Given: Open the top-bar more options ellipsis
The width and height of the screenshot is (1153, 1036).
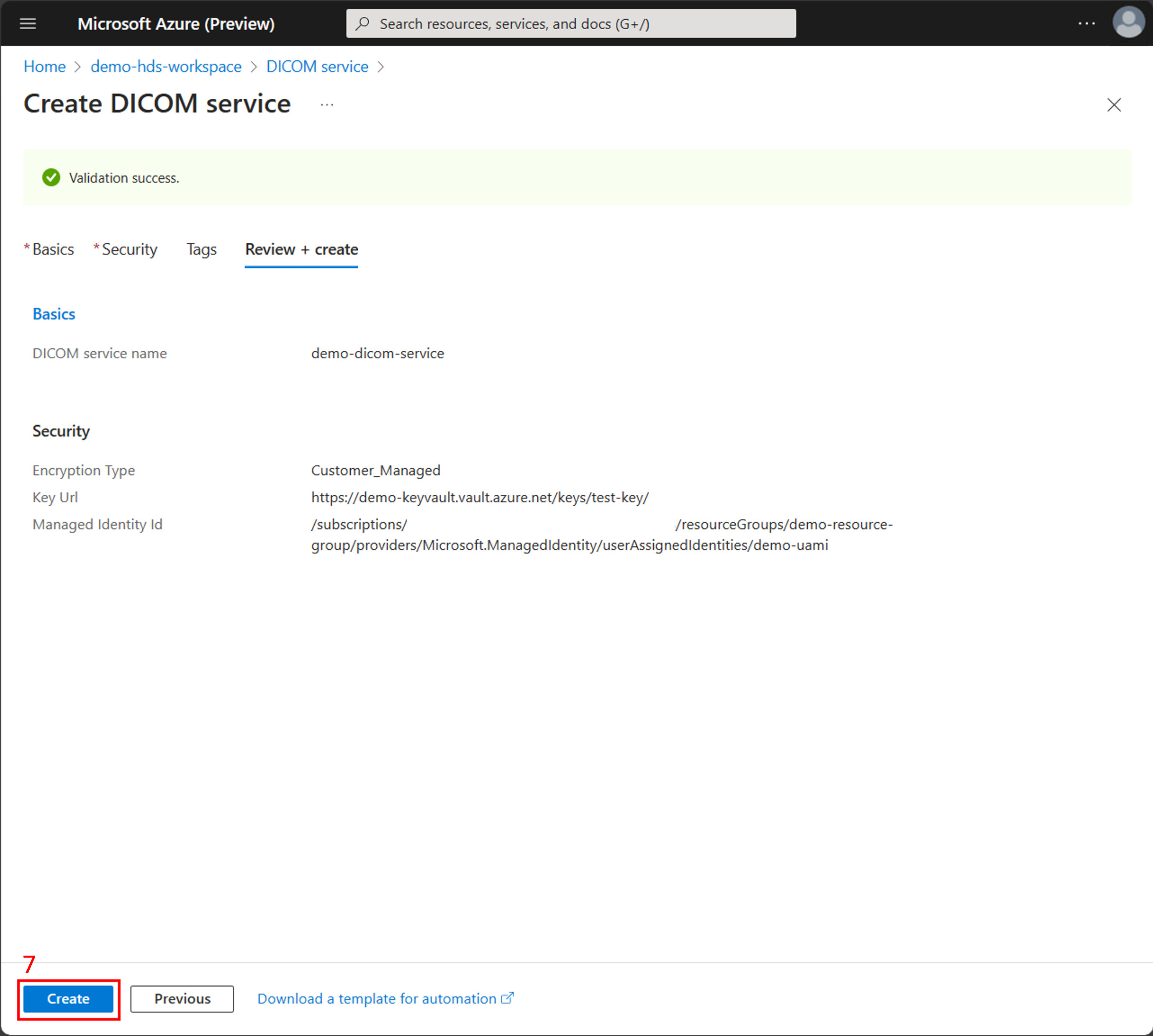Looking at the screenshot, I should click(1086, 24).
